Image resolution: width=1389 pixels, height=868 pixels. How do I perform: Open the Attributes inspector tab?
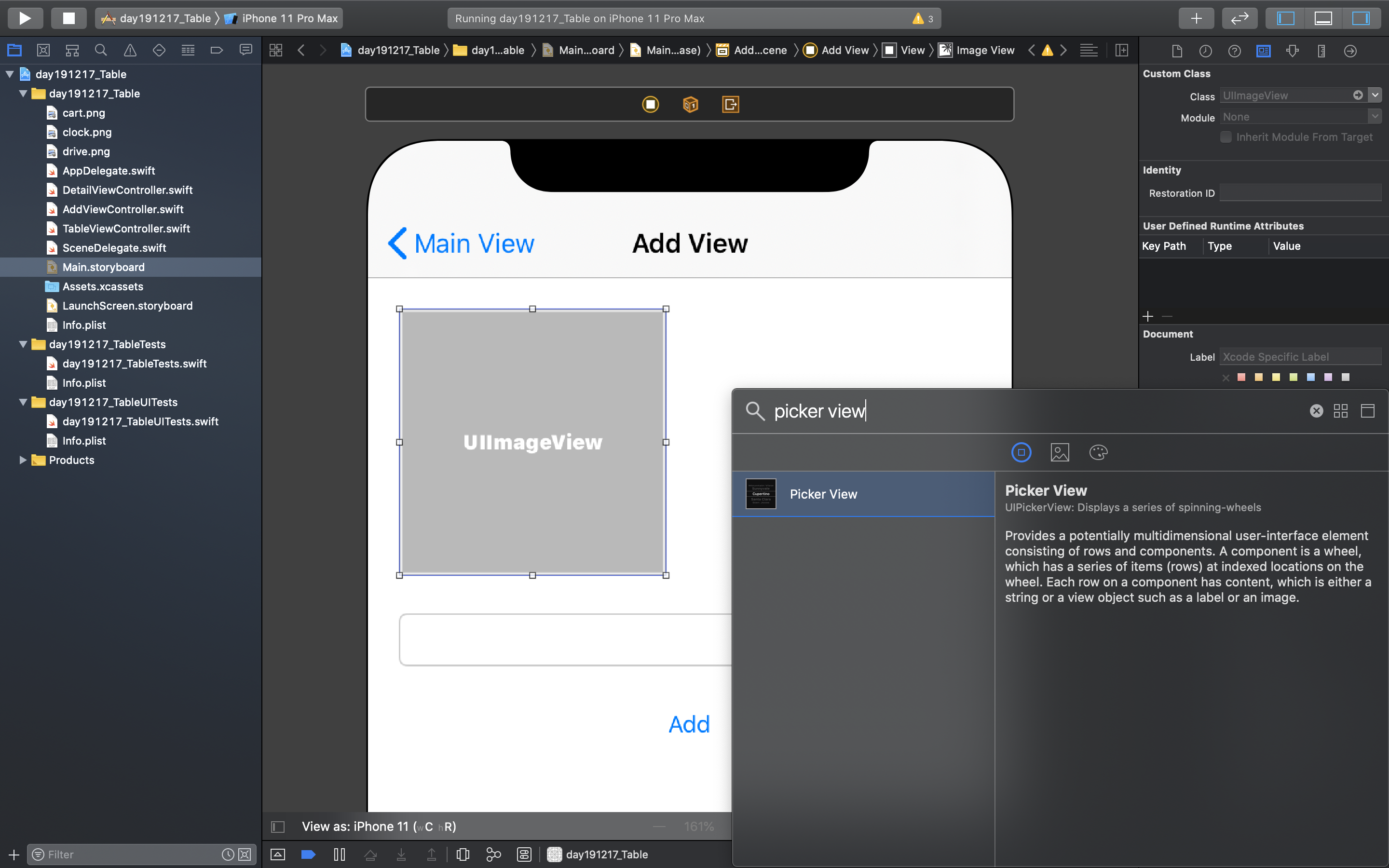pos(1292,51)
